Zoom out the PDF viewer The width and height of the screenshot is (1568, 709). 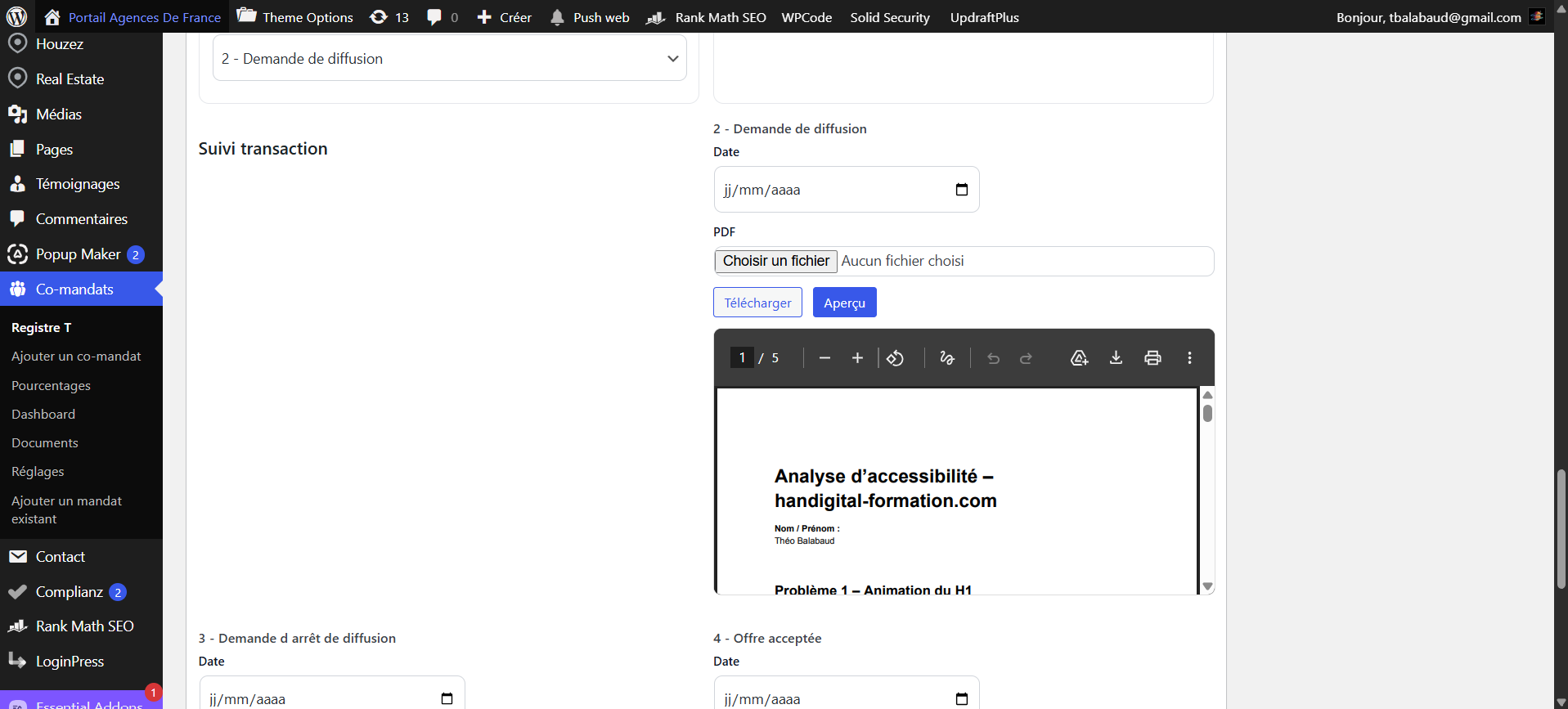tap(824, 358)
